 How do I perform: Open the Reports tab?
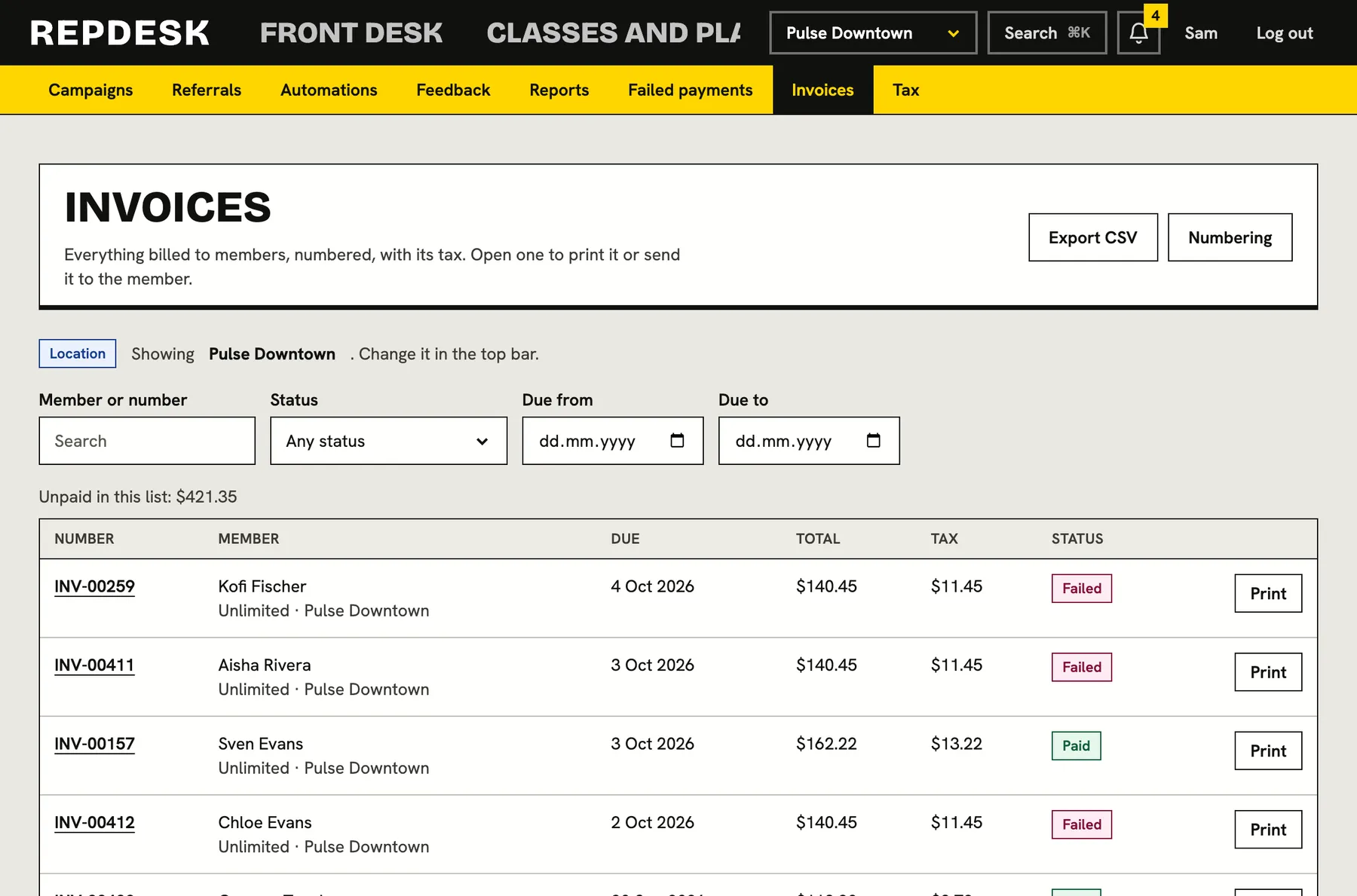tap(559, 90)
